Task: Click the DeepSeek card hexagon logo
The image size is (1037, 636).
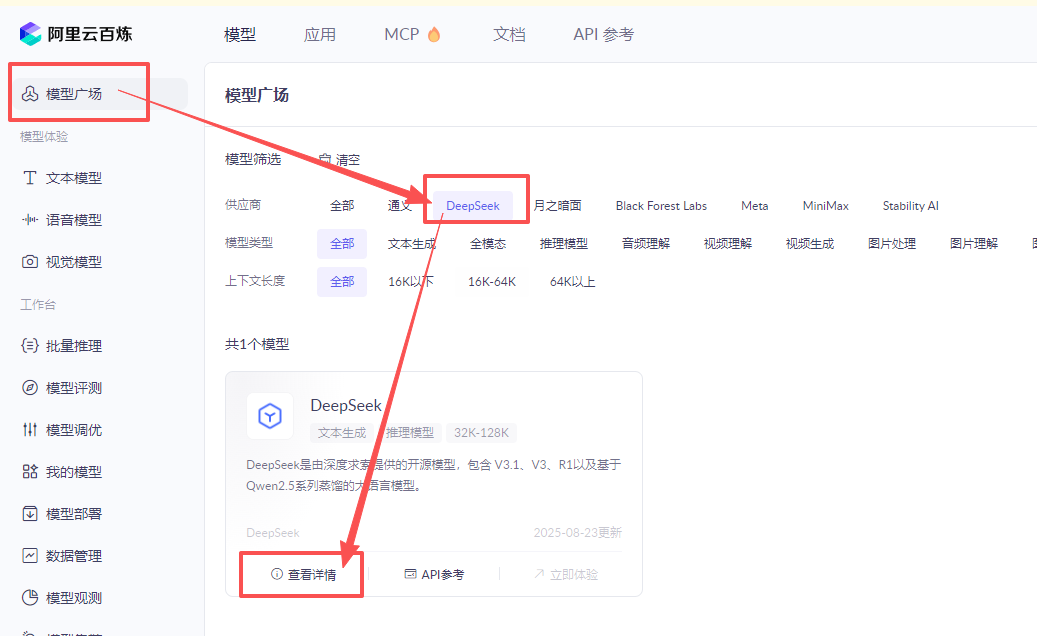Action: click(270, 416)
